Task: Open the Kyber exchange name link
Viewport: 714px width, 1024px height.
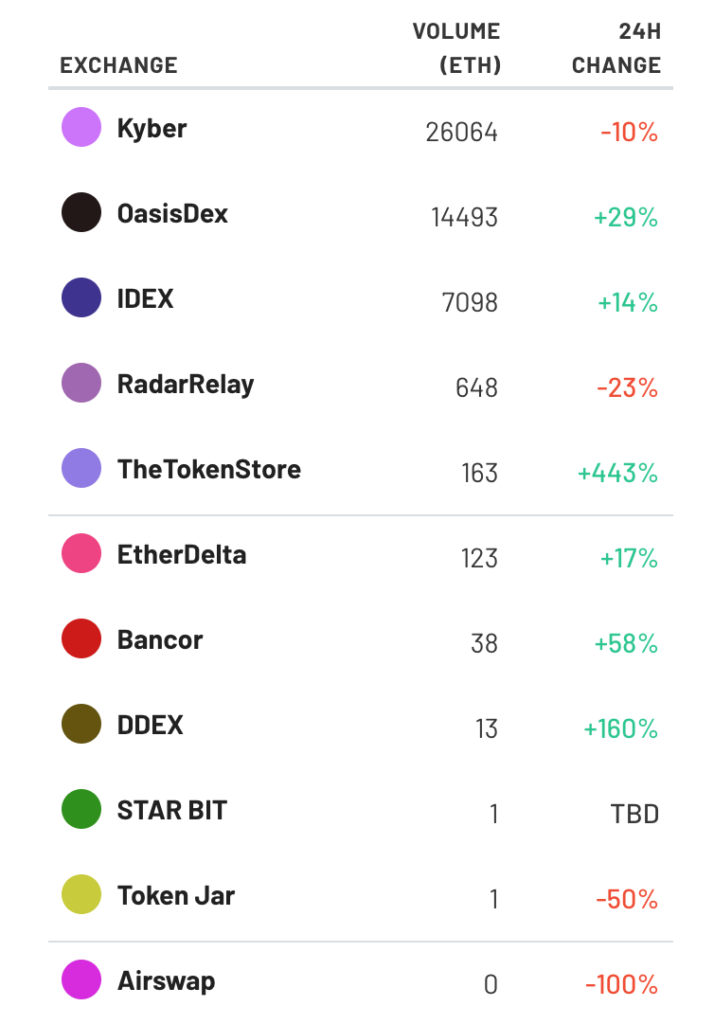Action: point(152,129)
